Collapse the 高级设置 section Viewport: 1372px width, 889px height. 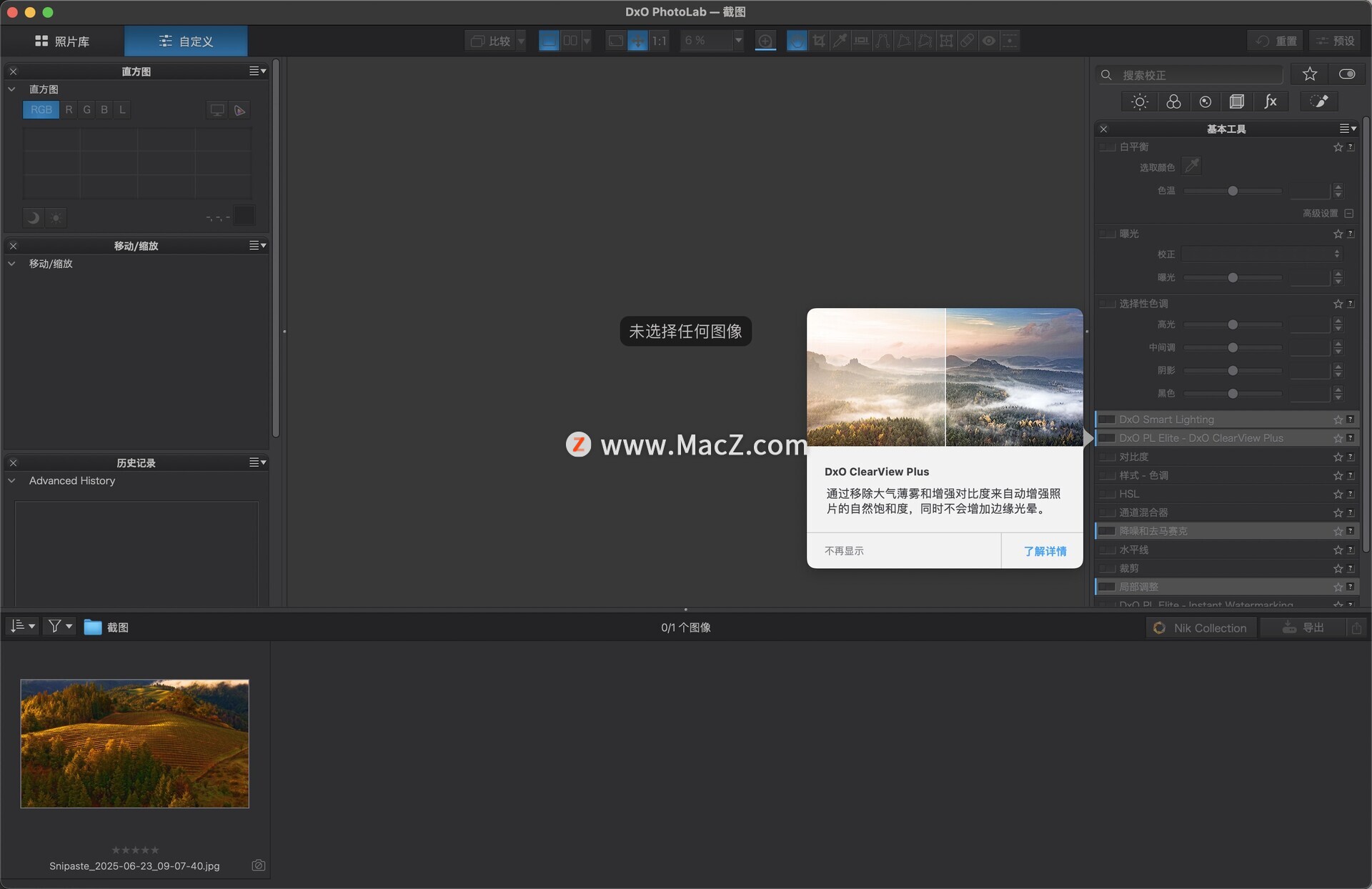1348,213
